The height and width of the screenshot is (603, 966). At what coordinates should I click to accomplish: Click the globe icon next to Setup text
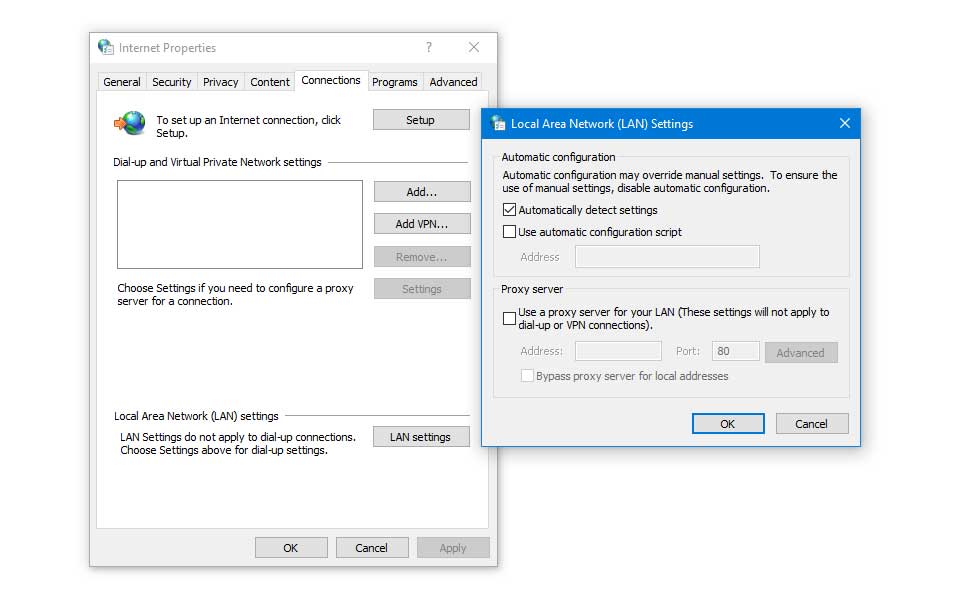(128, 120)
